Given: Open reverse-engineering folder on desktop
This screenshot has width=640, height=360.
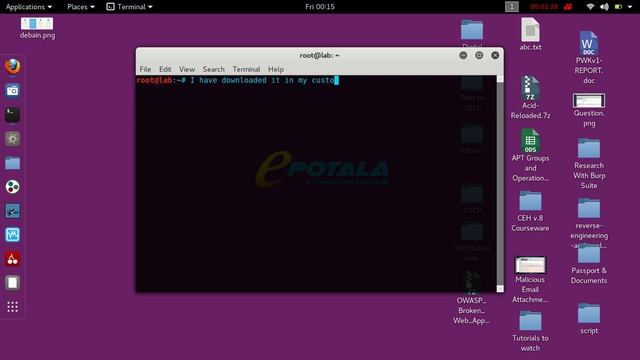Looking at the screenshot, I should [x=589, y=222].
